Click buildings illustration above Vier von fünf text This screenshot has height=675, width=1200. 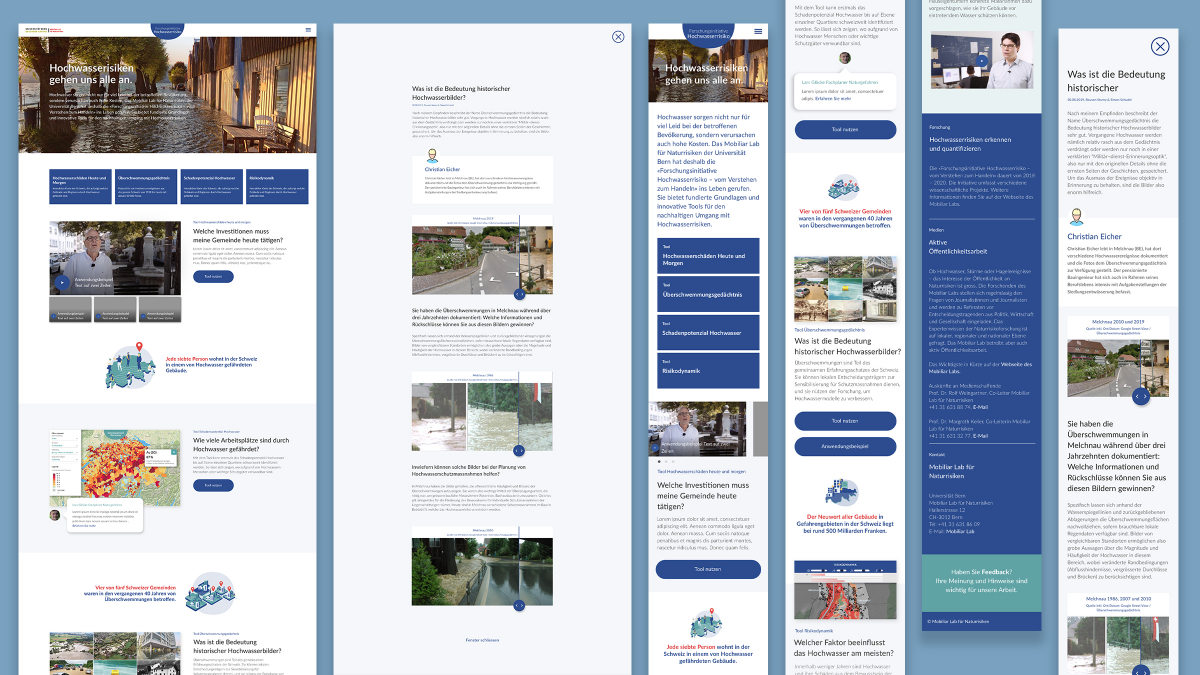845,185
